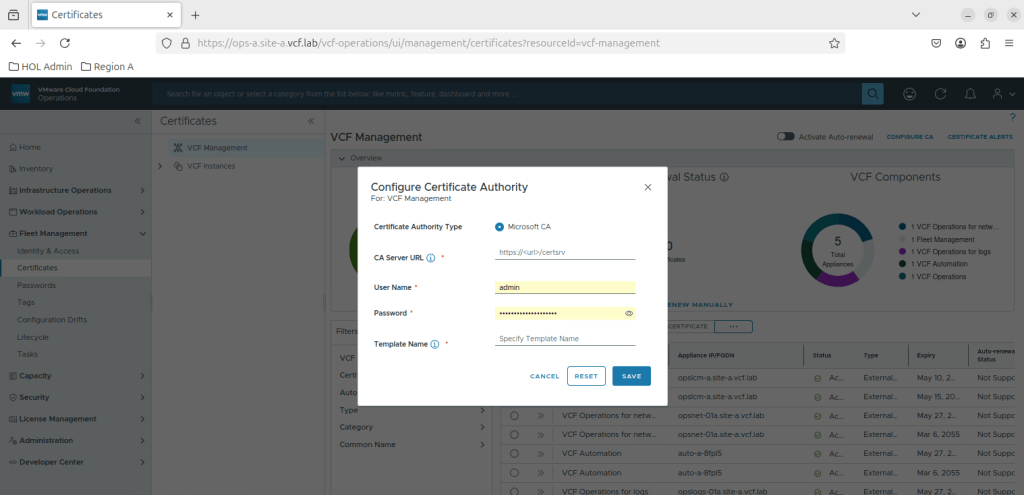Open the CERTIFICATE ALERTS link
Screen dimensions: 1024x495
coord(980,137)
